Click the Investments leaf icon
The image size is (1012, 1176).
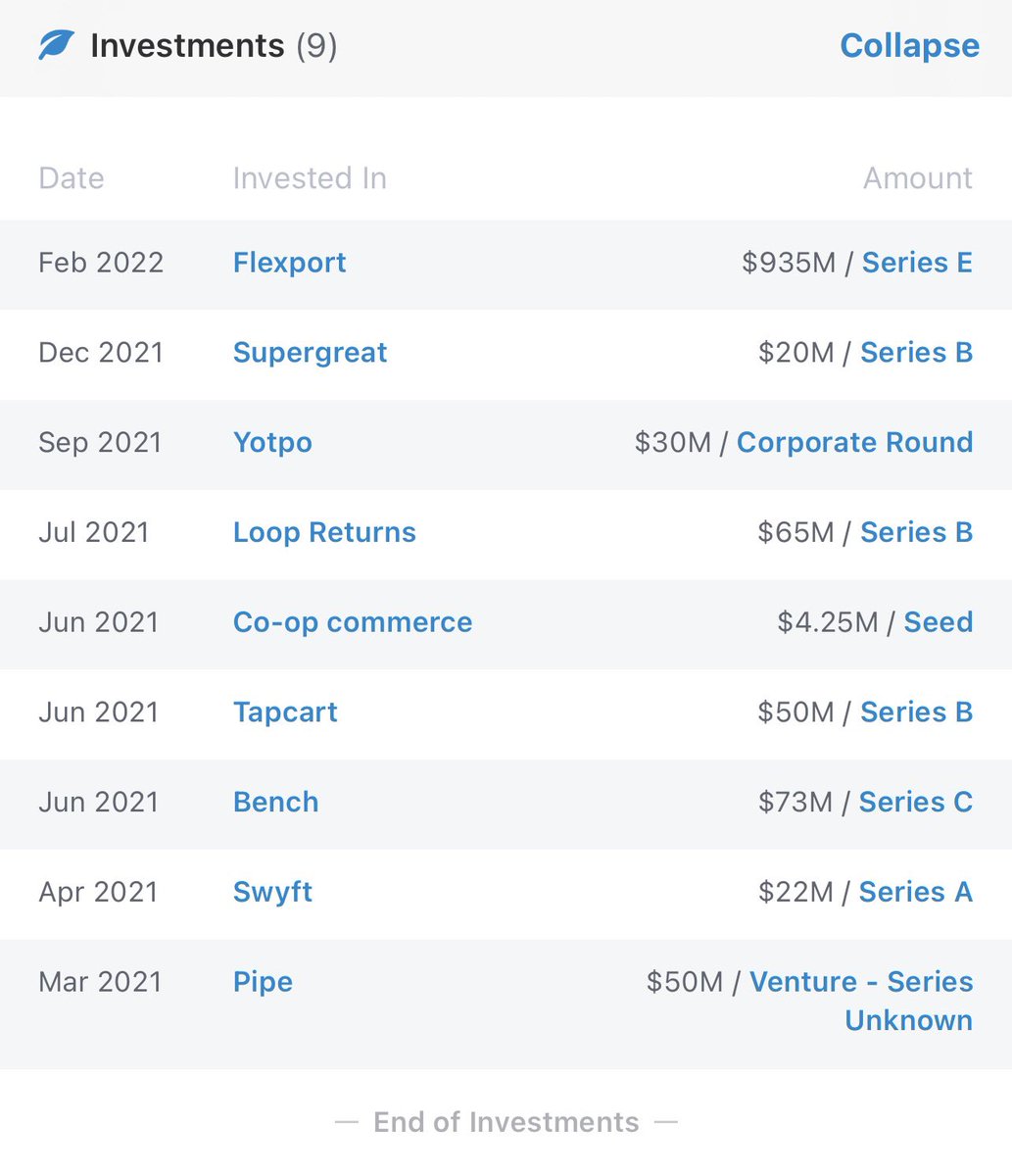[56, 45]
